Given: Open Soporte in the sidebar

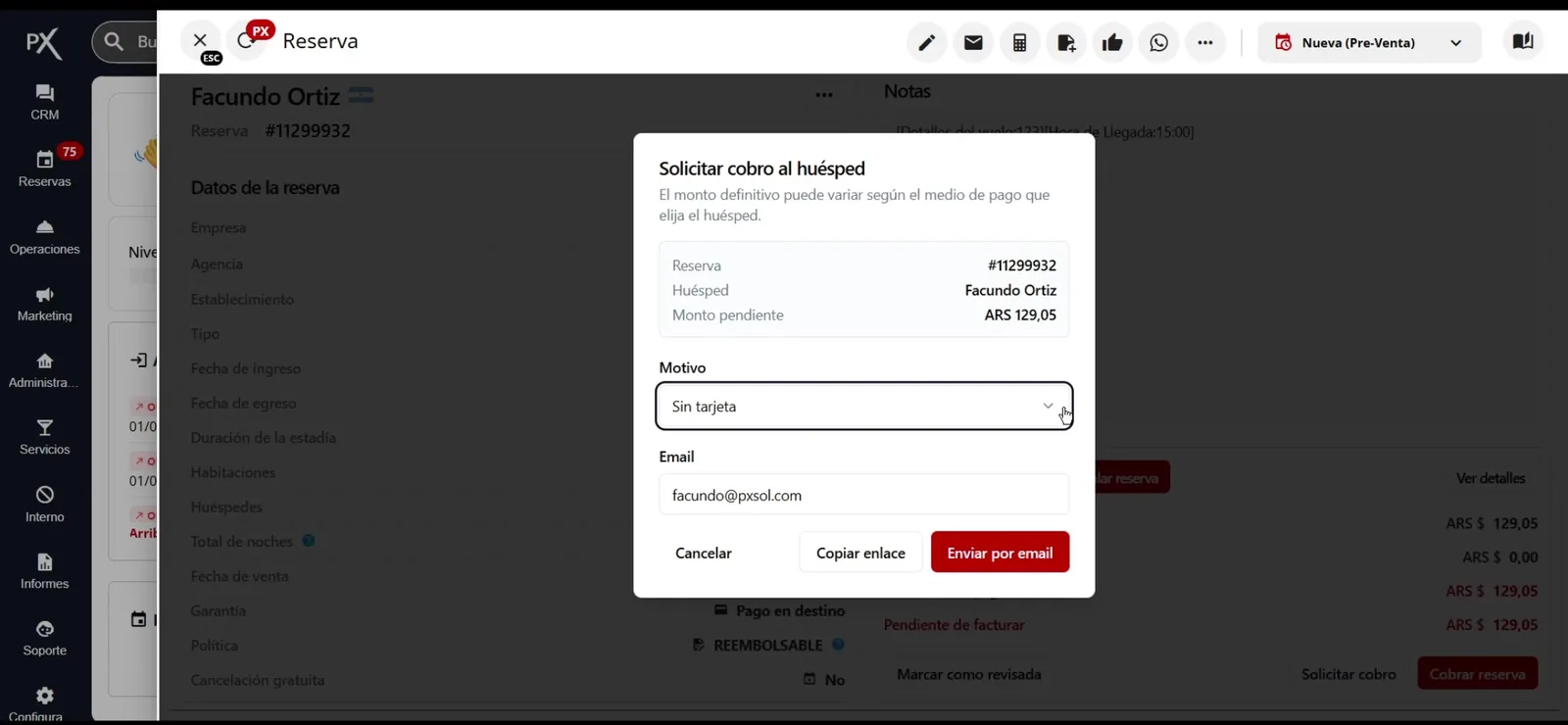Looking at the screenshot, I should pyautogui.click(x=44, y=638).
